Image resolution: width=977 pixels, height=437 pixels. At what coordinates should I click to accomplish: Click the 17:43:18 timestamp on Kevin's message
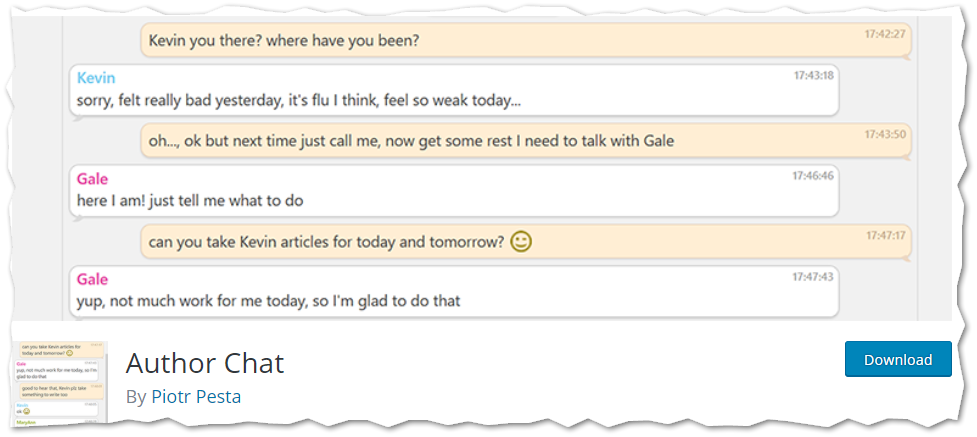click(x=813, y=75)
